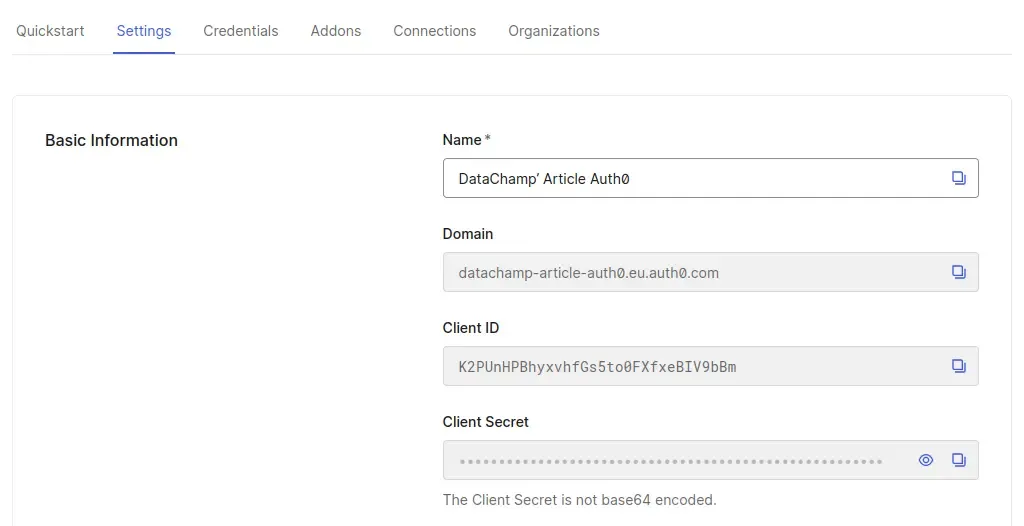Image resolution: width=1024 pixels, height=526 pixels.
Task: Click the Client ID label
Action: pyautogui.click(x=471, y=328)
